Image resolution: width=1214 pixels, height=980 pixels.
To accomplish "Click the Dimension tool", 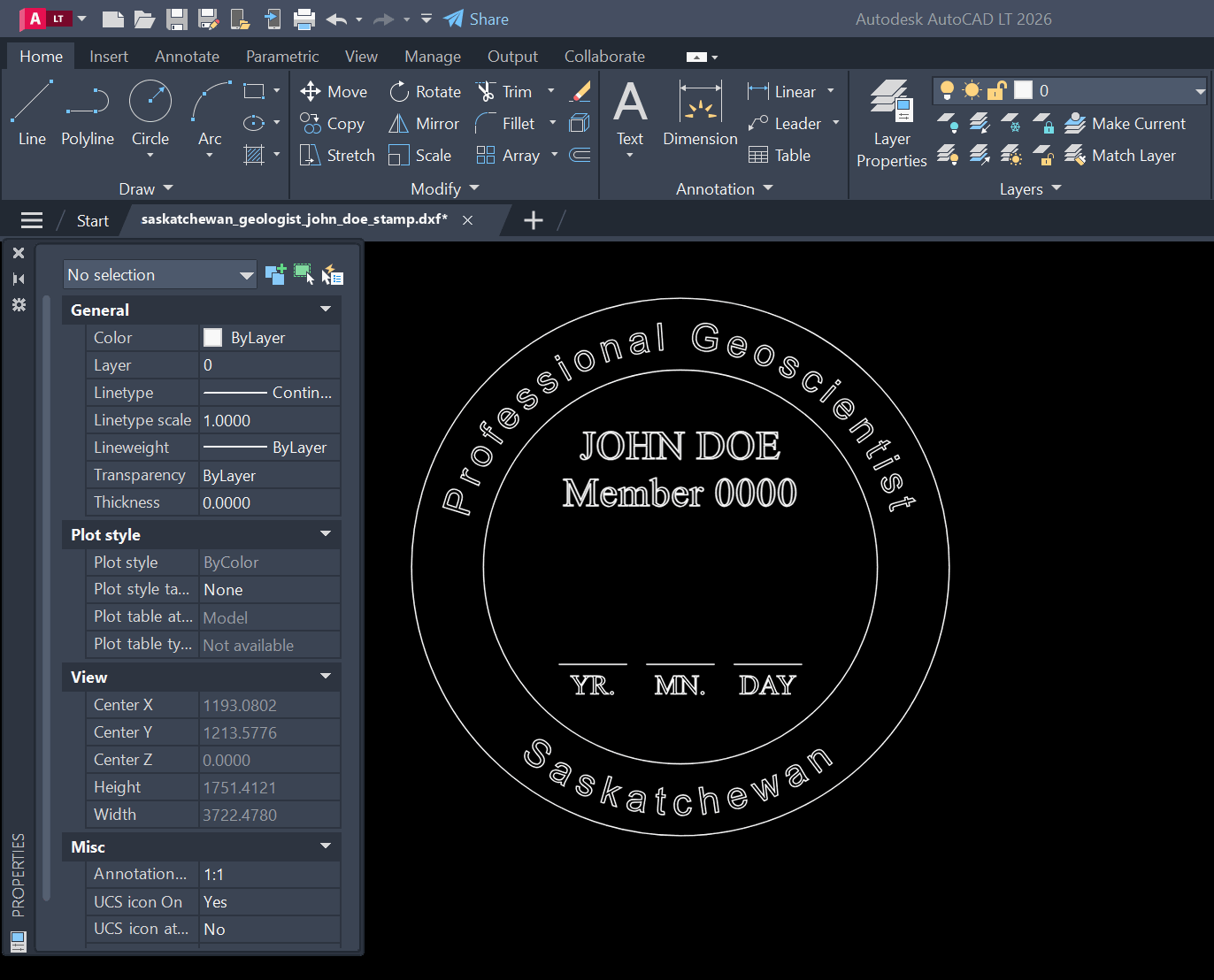I will coord(700,113).
